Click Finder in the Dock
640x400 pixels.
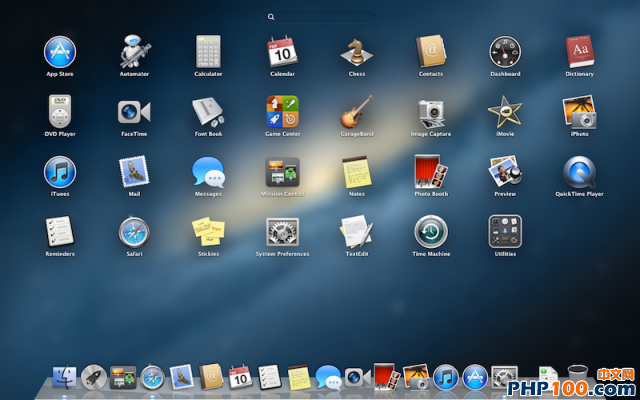tap(64, 376)
